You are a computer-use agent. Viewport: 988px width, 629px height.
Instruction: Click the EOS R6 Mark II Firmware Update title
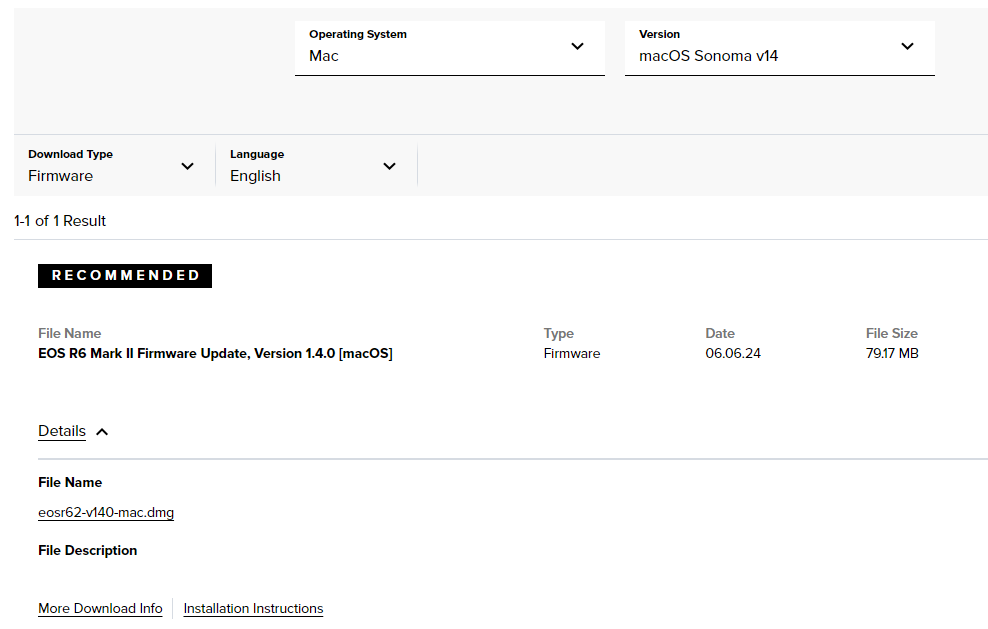[x=215, y=353]
